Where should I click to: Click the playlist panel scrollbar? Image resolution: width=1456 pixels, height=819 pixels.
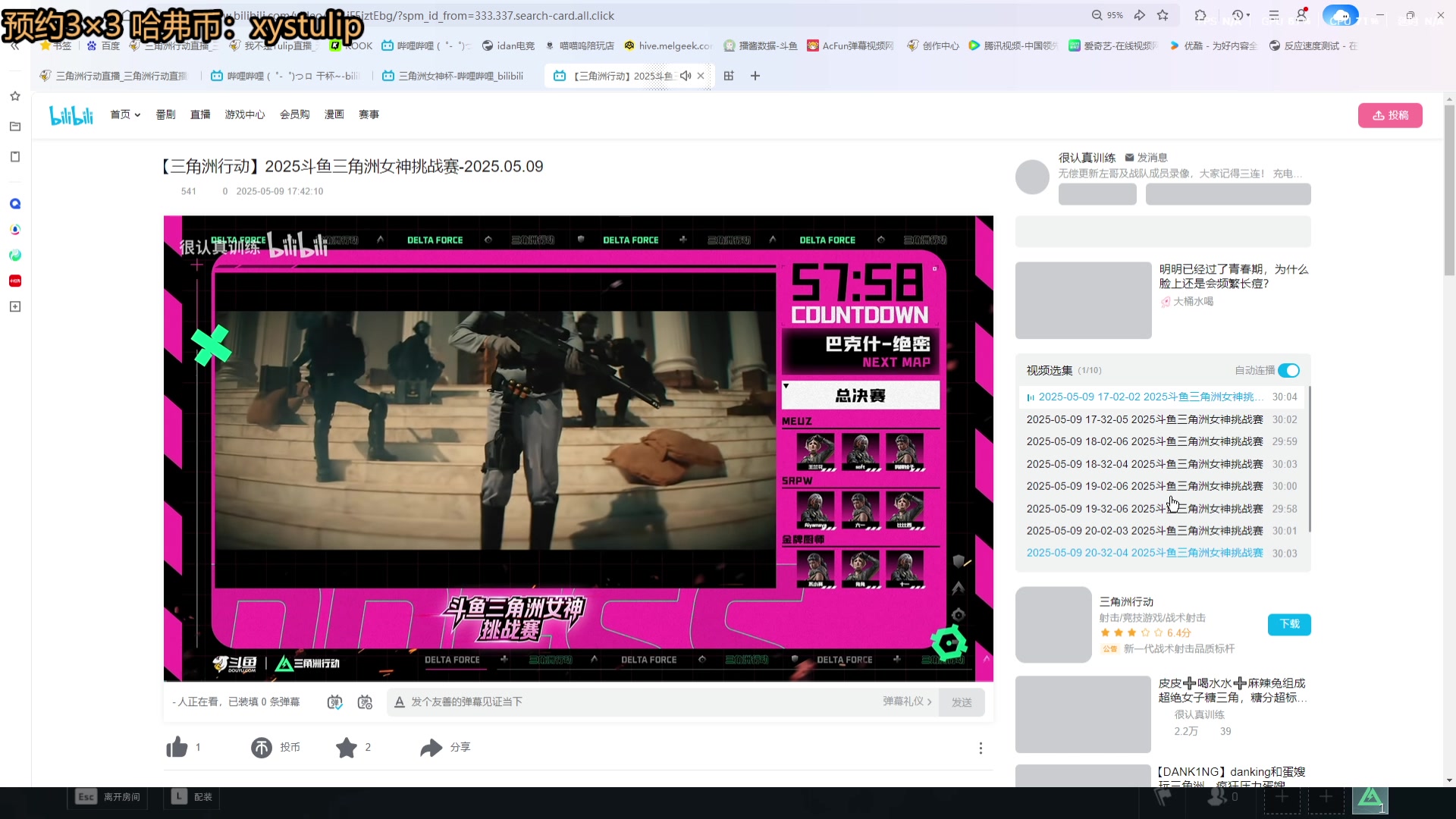pyautogui.click(x=1309, y=460)
